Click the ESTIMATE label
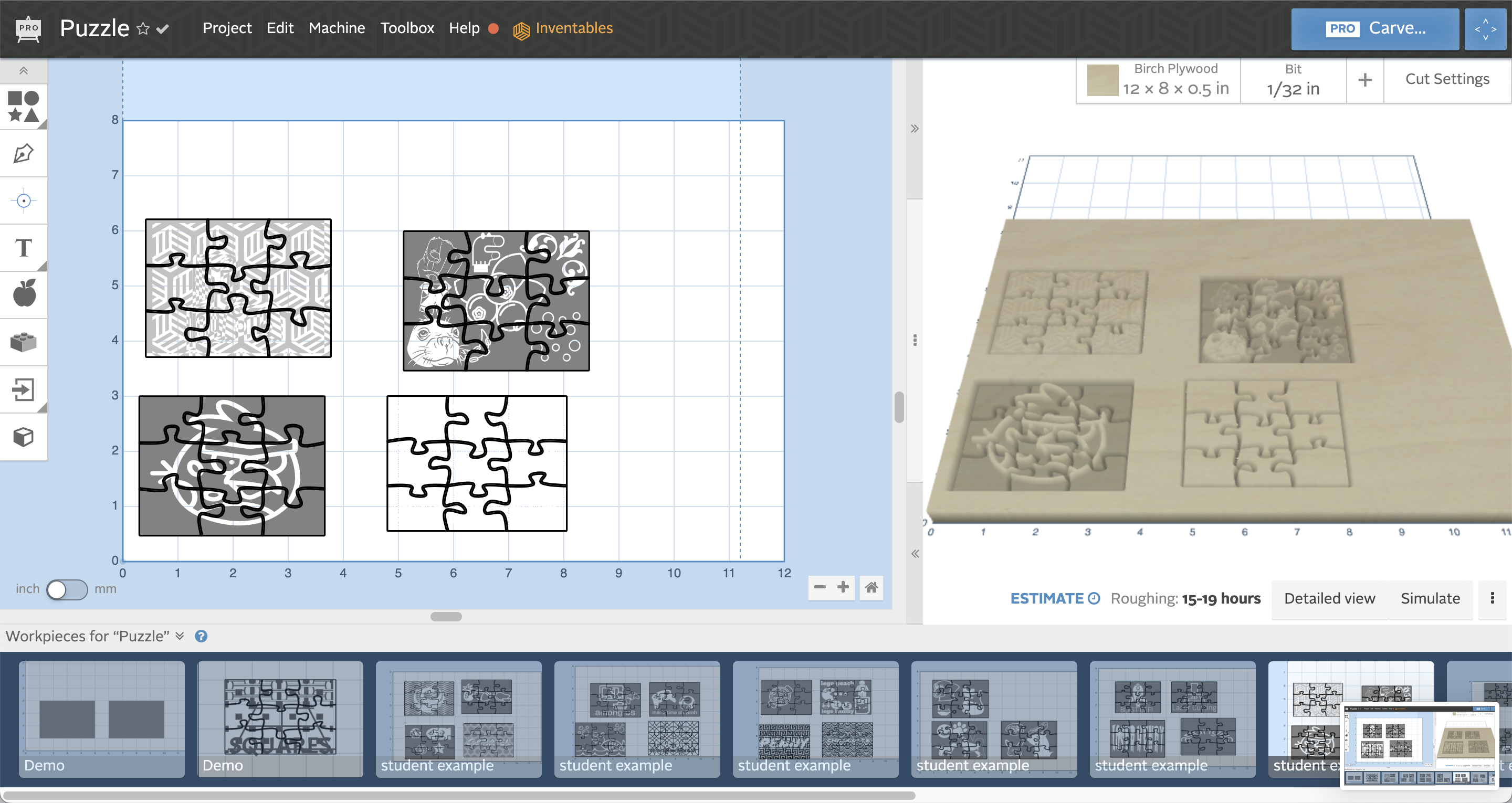 pos(1046,598)
